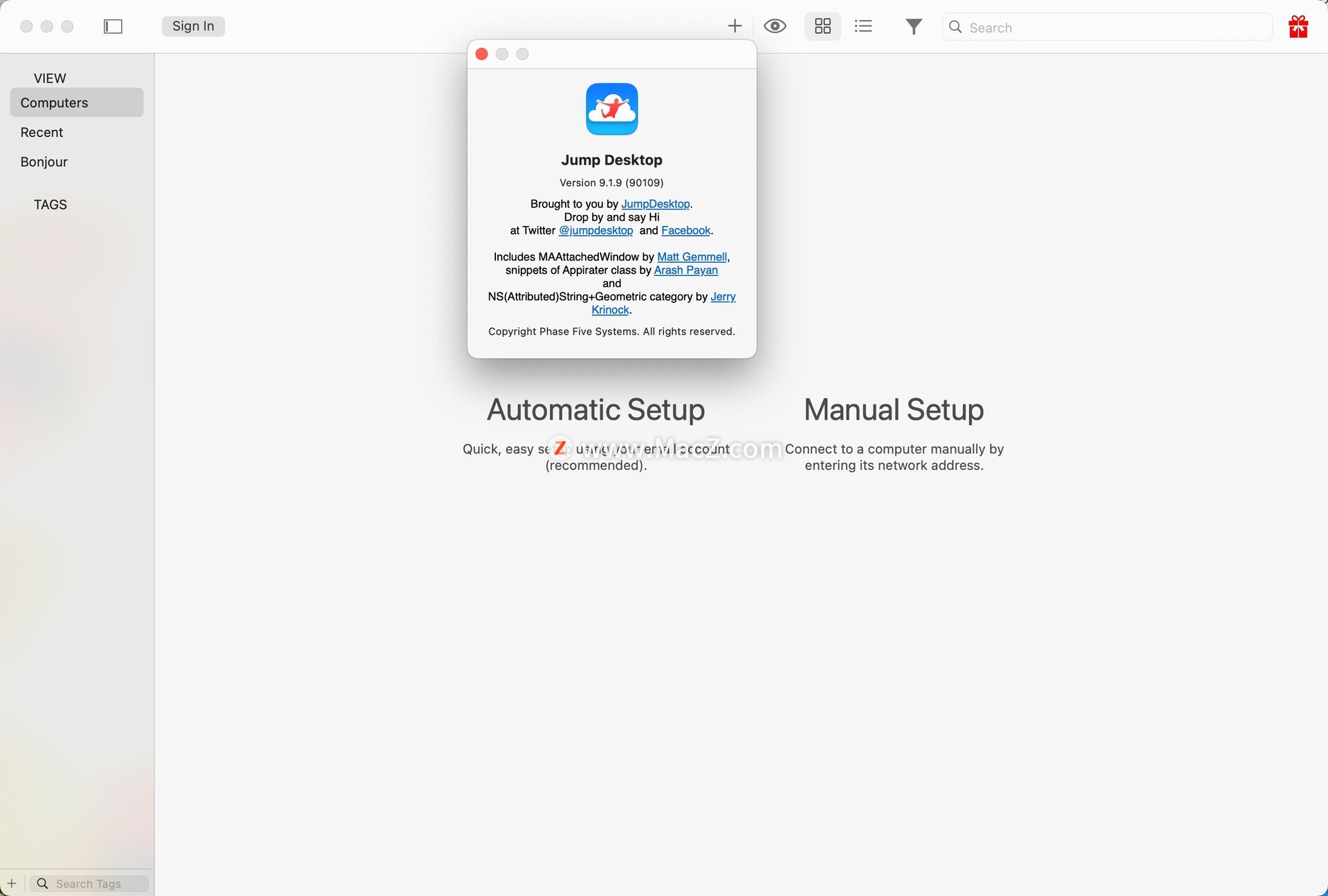Click the TAGS section header
Viewport: 1328px width, 896px height.
(50, 205)
